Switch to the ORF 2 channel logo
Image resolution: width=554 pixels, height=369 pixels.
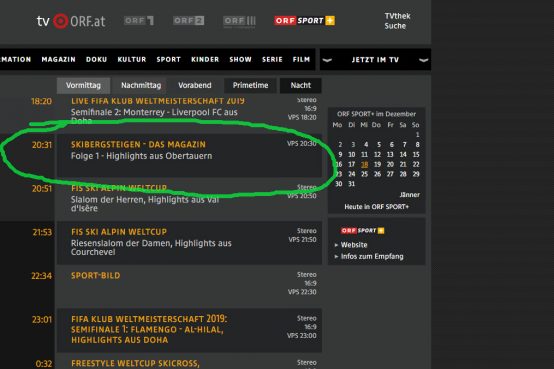coord(189,21)
